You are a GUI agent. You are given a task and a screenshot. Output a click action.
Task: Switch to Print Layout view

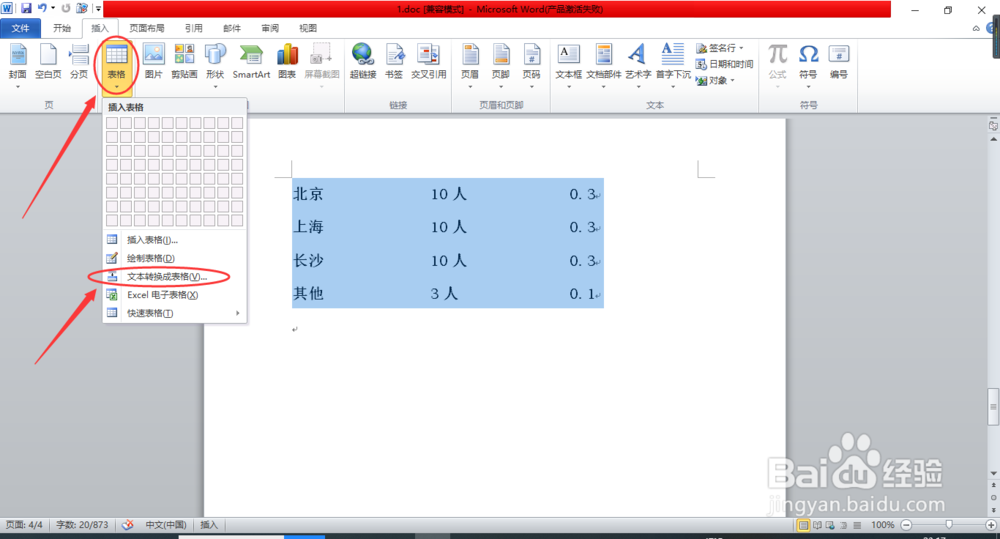[x=804, y=525]
